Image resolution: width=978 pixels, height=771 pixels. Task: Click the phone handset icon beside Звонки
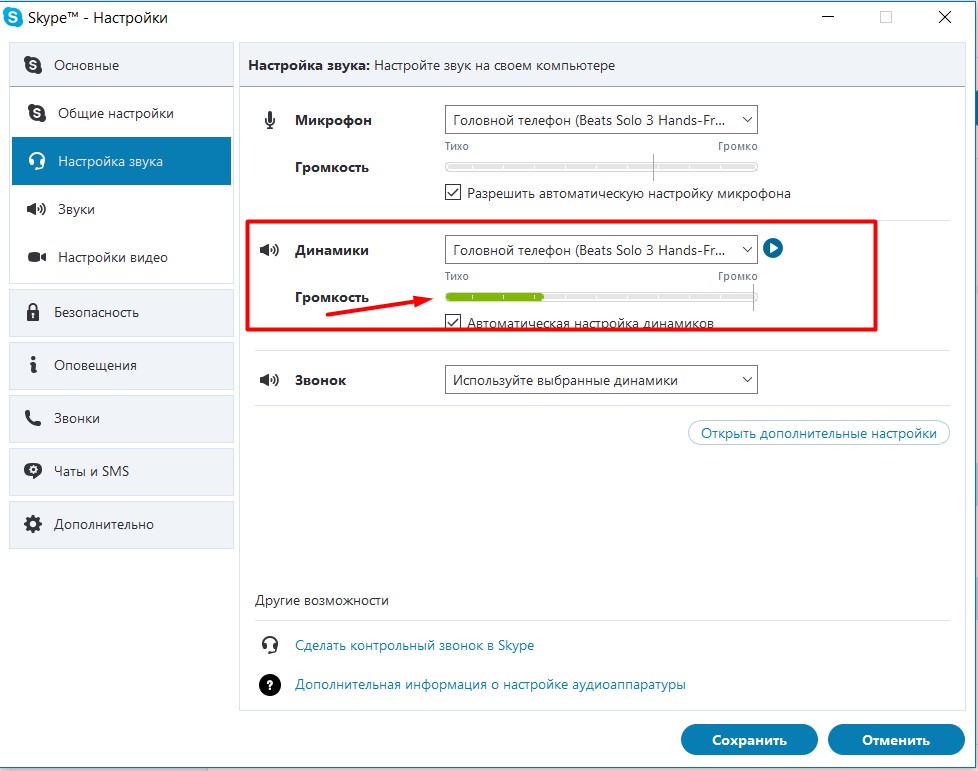click(x=32, y=417)
